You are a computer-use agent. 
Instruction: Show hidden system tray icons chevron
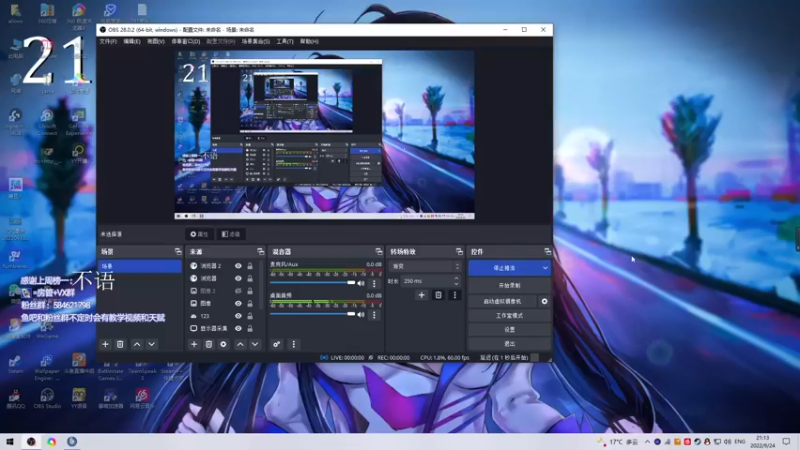(x=647, y=442)
